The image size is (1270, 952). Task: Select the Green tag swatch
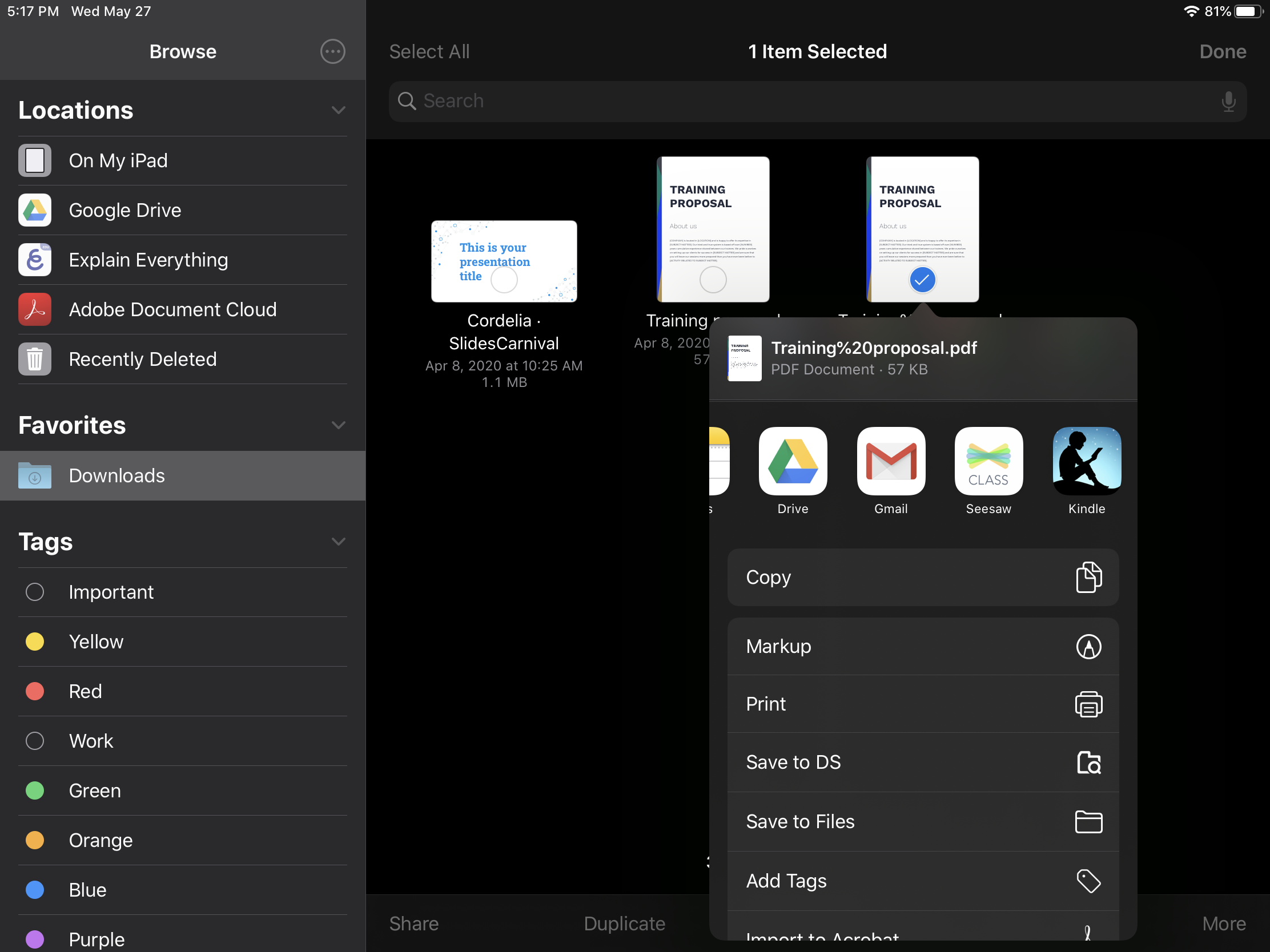[34, 790]
